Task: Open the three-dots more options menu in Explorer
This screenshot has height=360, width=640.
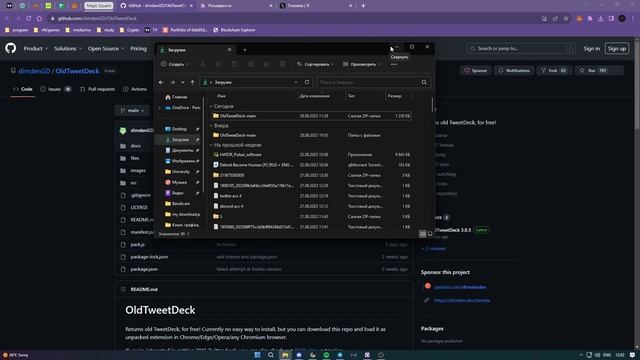Action: 393,64
